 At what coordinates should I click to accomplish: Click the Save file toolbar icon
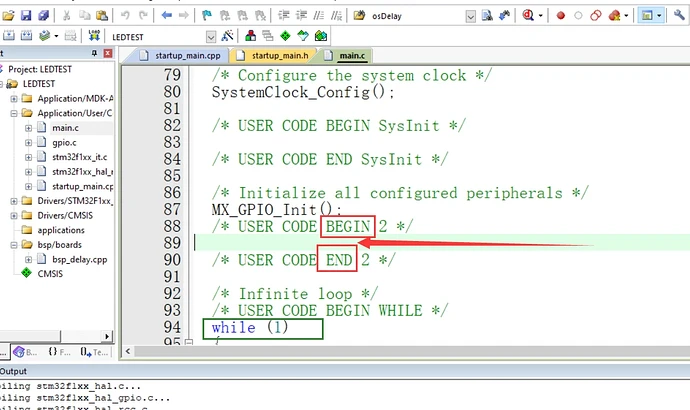tap(25, 15)
